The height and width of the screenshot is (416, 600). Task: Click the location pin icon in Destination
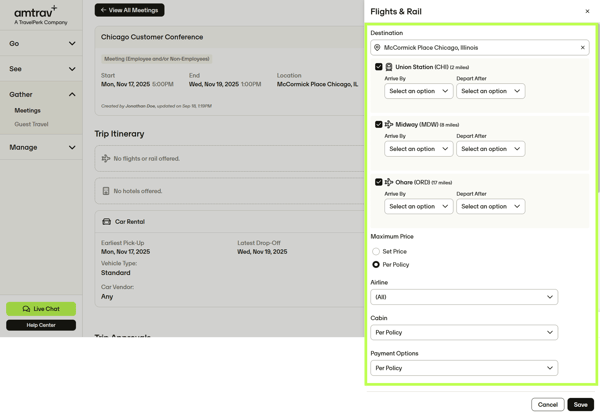pos(377,47)
